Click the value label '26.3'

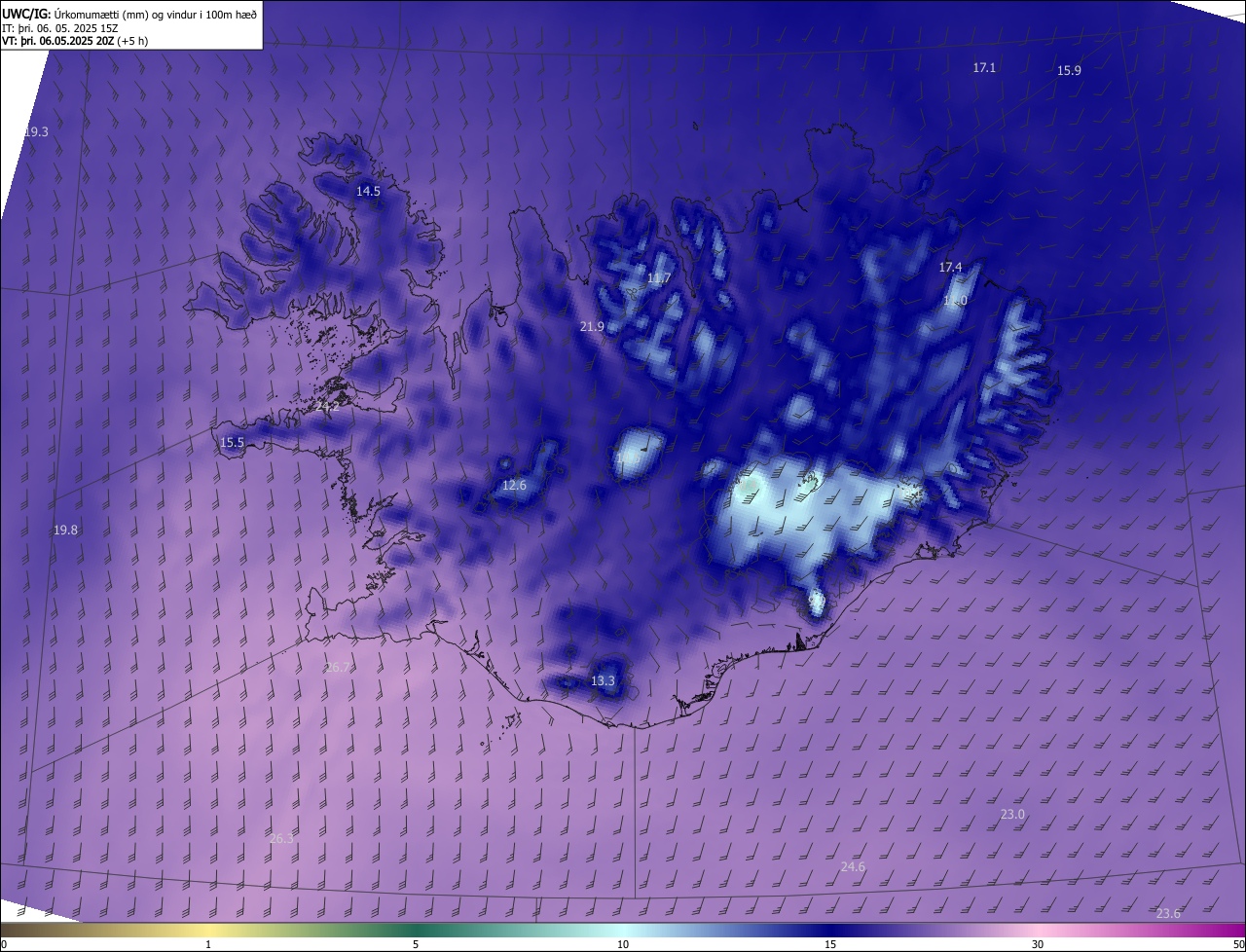click(281, 839)
